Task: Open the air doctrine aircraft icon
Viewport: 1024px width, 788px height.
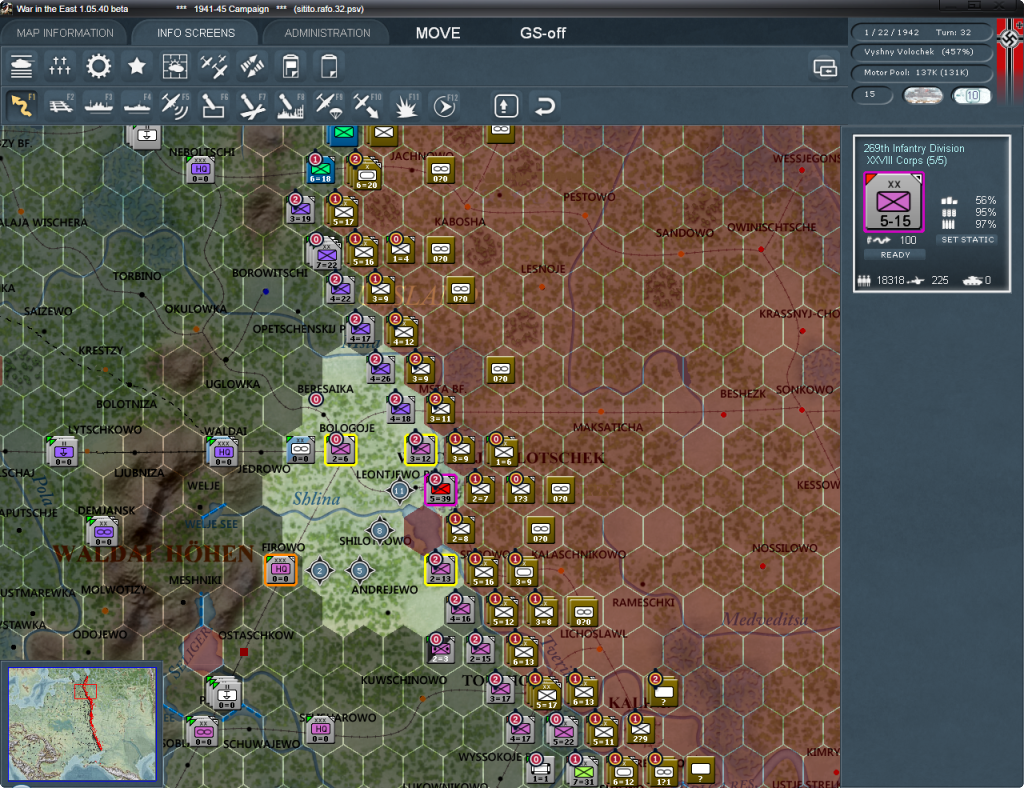Action: tap(214, 66)
